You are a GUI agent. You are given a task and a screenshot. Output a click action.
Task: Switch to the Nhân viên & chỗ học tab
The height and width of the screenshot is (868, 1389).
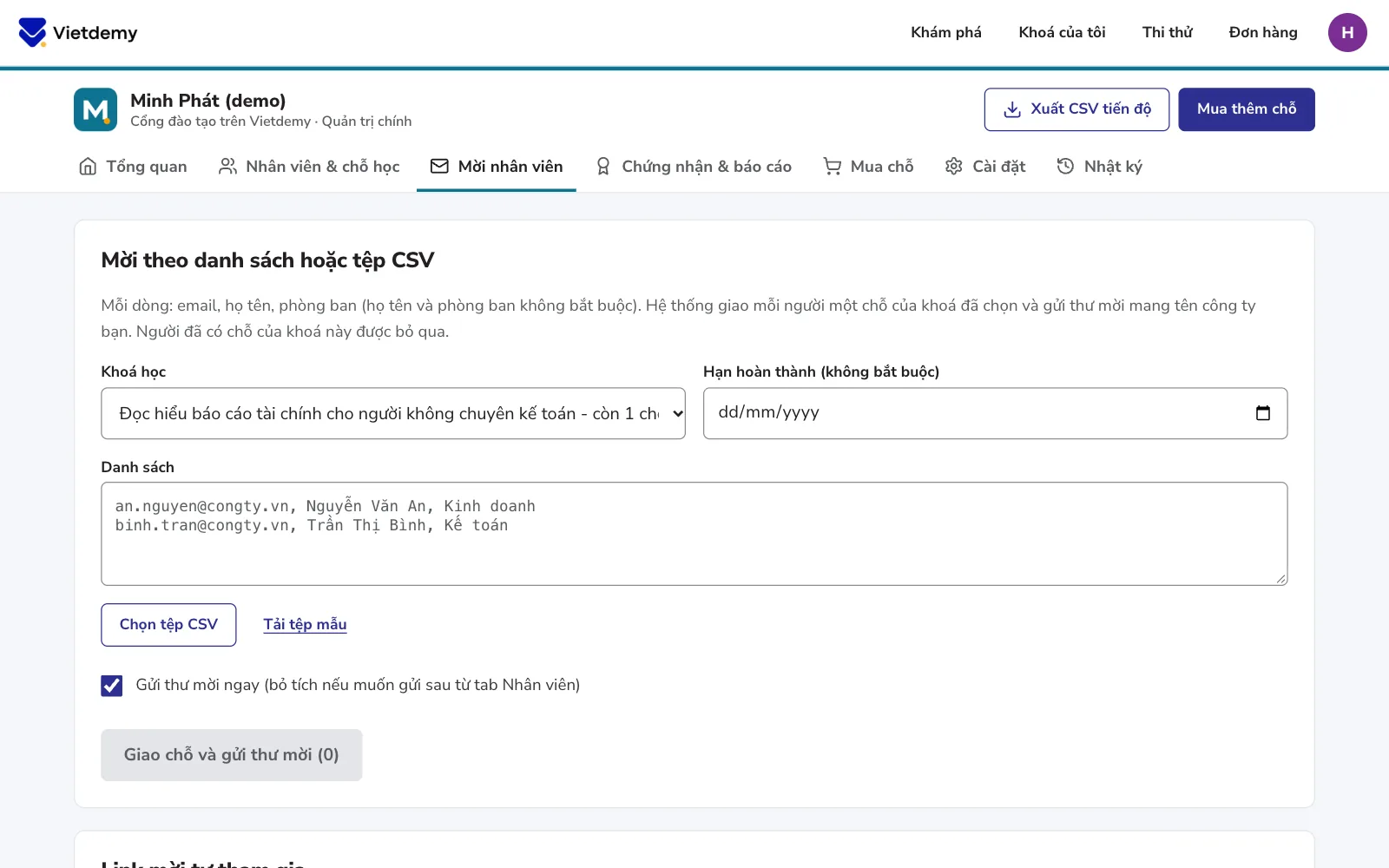coord(309,167)
